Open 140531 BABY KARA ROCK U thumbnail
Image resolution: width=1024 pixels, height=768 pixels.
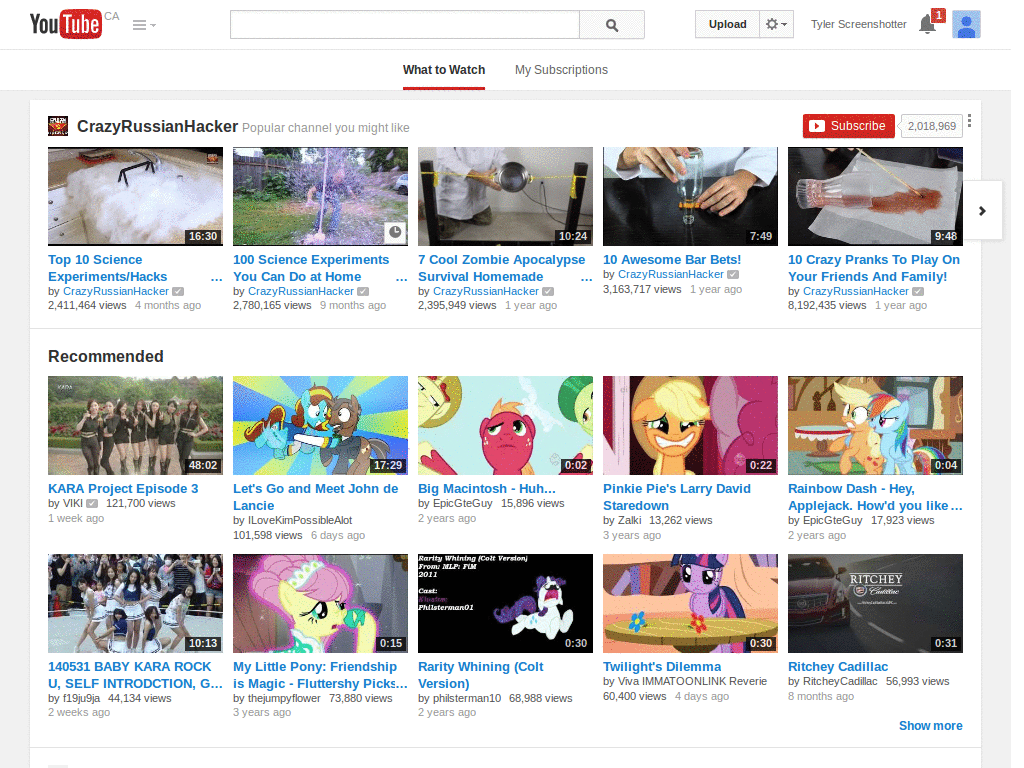click(135, 603)
